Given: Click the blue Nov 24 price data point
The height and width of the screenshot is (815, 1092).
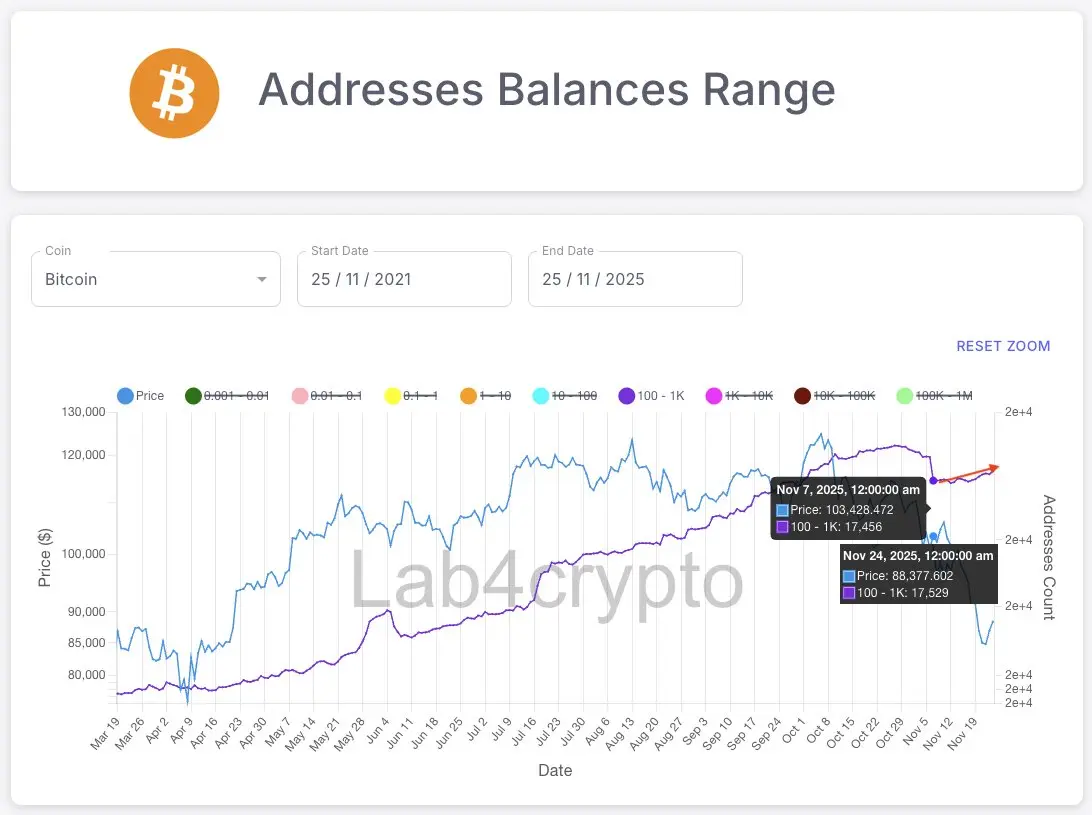Looking at the screenshot, I should (933, 536).
